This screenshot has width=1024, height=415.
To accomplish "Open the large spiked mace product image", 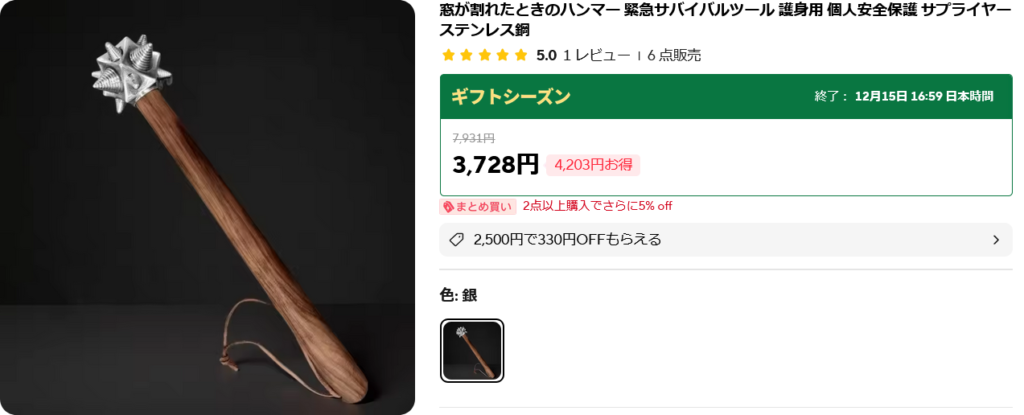I will click(x=207, y=207).
